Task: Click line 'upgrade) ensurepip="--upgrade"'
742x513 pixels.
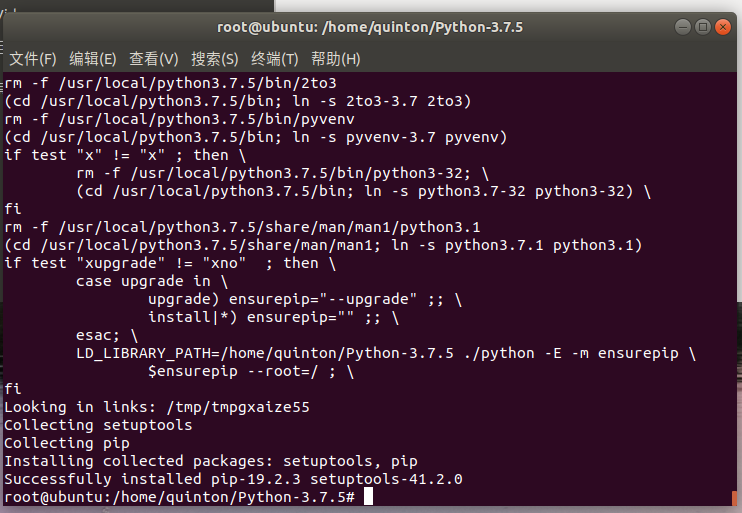Action: pyautogui.click(x=305, y=299)
